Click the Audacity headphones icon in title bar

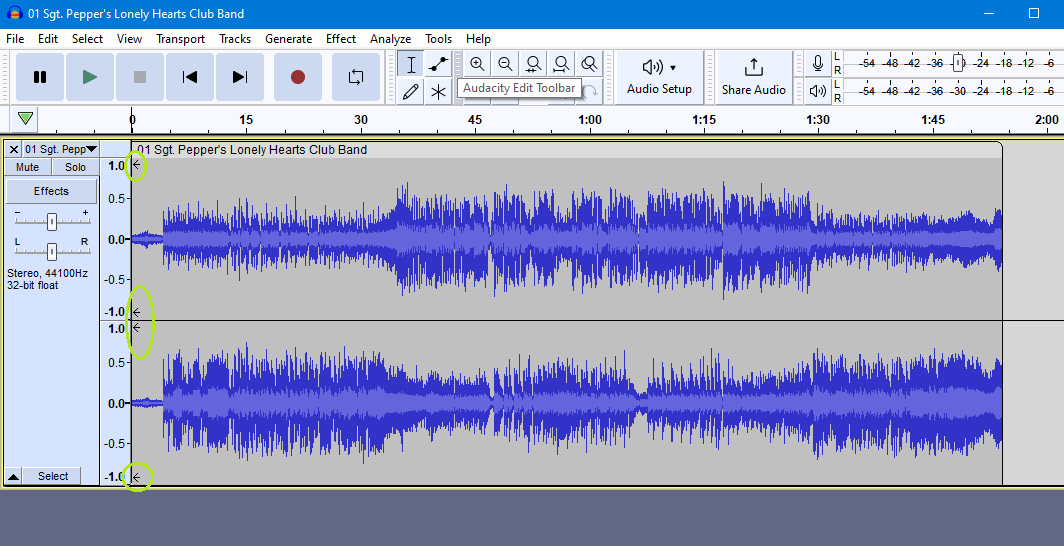click(14, 14)
